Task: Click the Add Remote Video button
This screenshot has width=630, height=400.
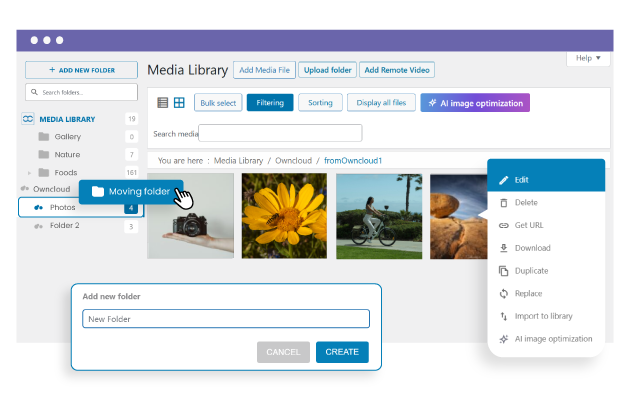Action: (x=397, y=70)
